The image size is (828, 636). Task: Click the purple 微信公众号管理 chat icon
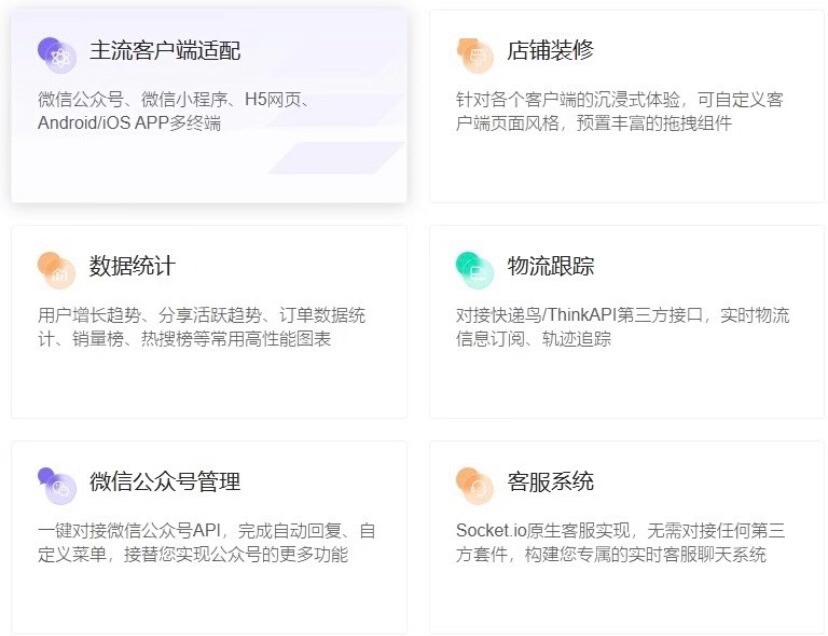[57, 484]
